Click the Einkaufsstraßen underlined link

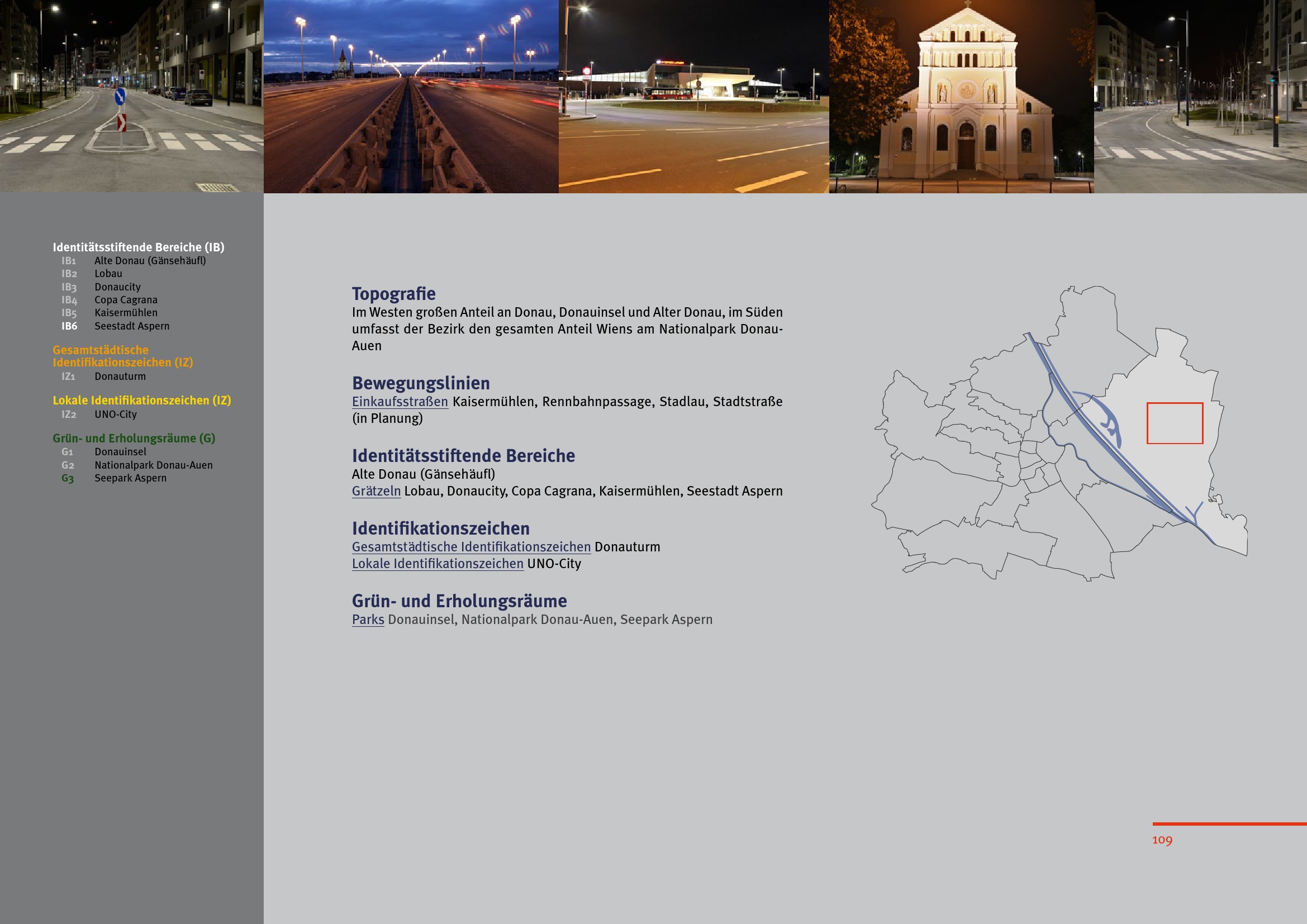pos(400,402)
